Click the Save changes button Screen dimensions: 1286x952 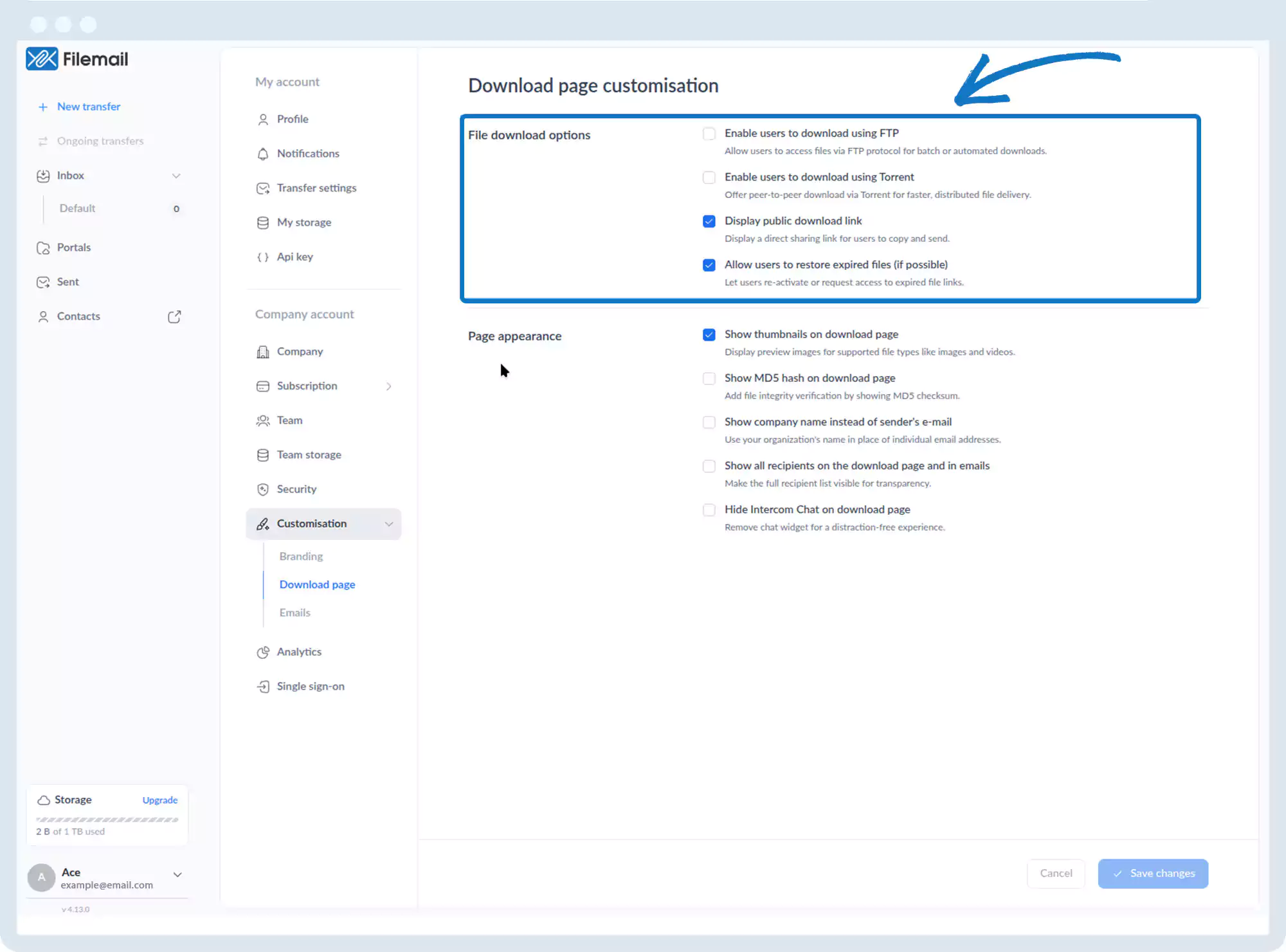click(x=1152, y=874)
